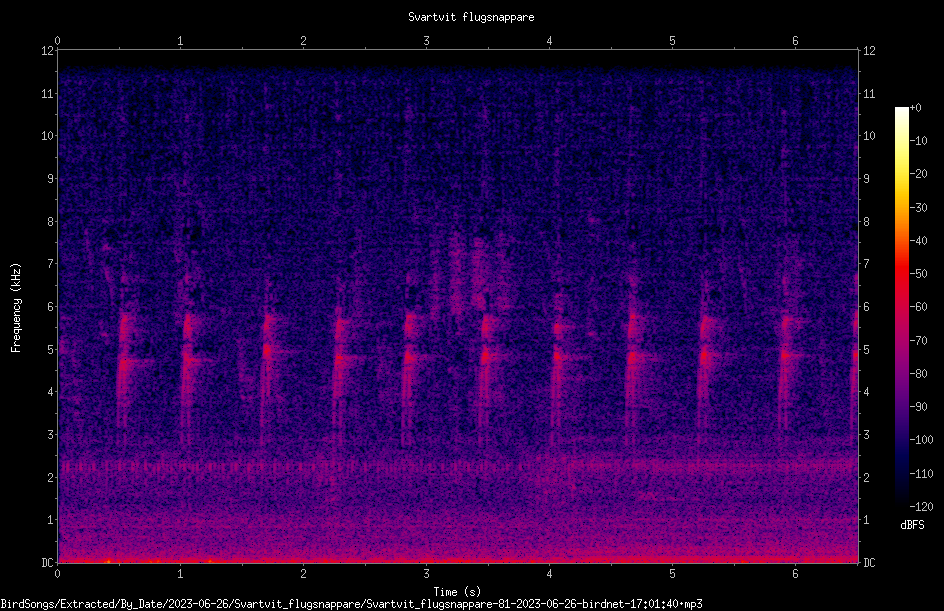
Task: Click the "-110" color scale label
Action: [x=921, y=474]
